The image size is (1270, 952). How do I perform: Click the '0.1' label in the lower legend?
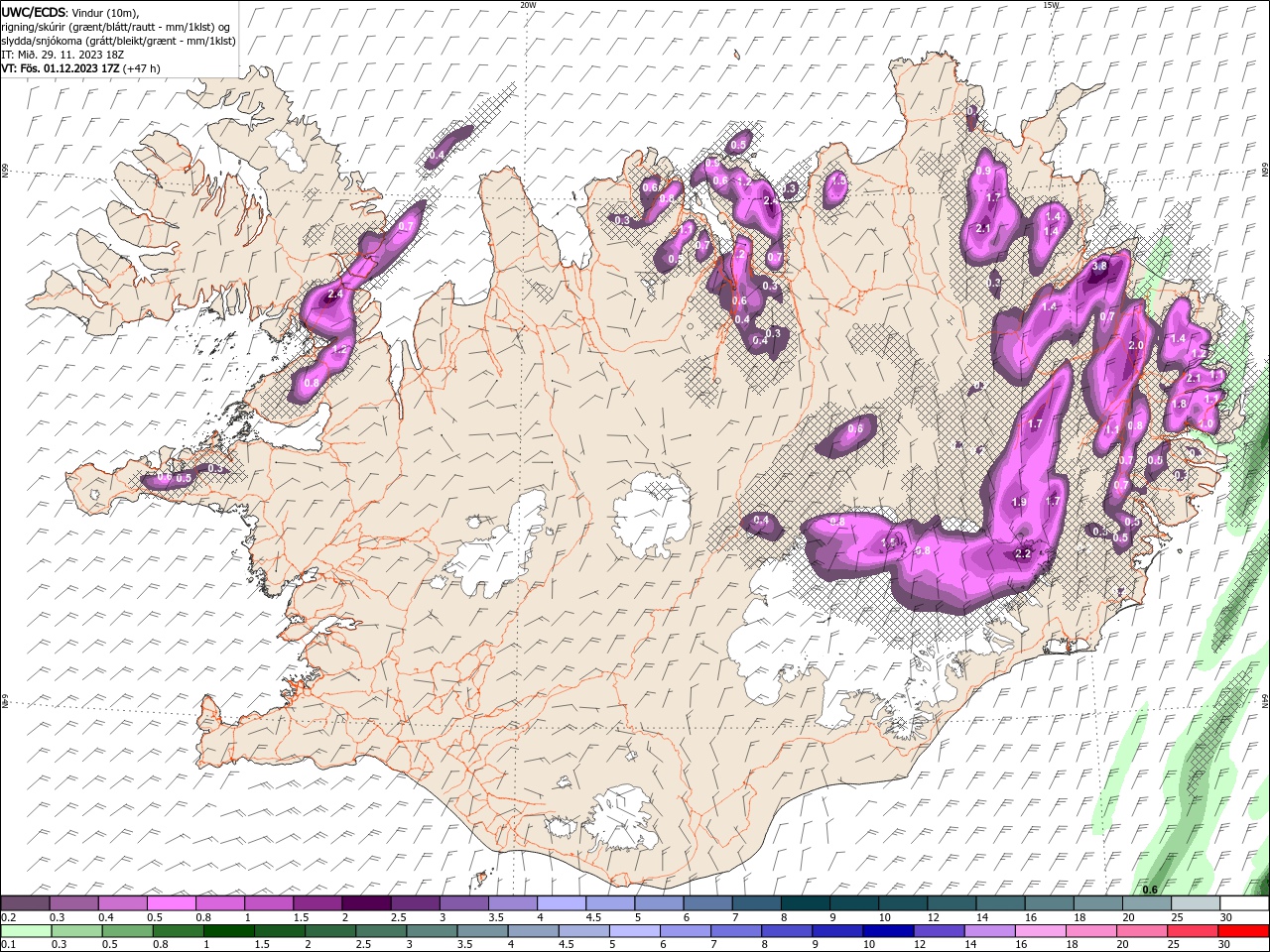coord(9,944)
